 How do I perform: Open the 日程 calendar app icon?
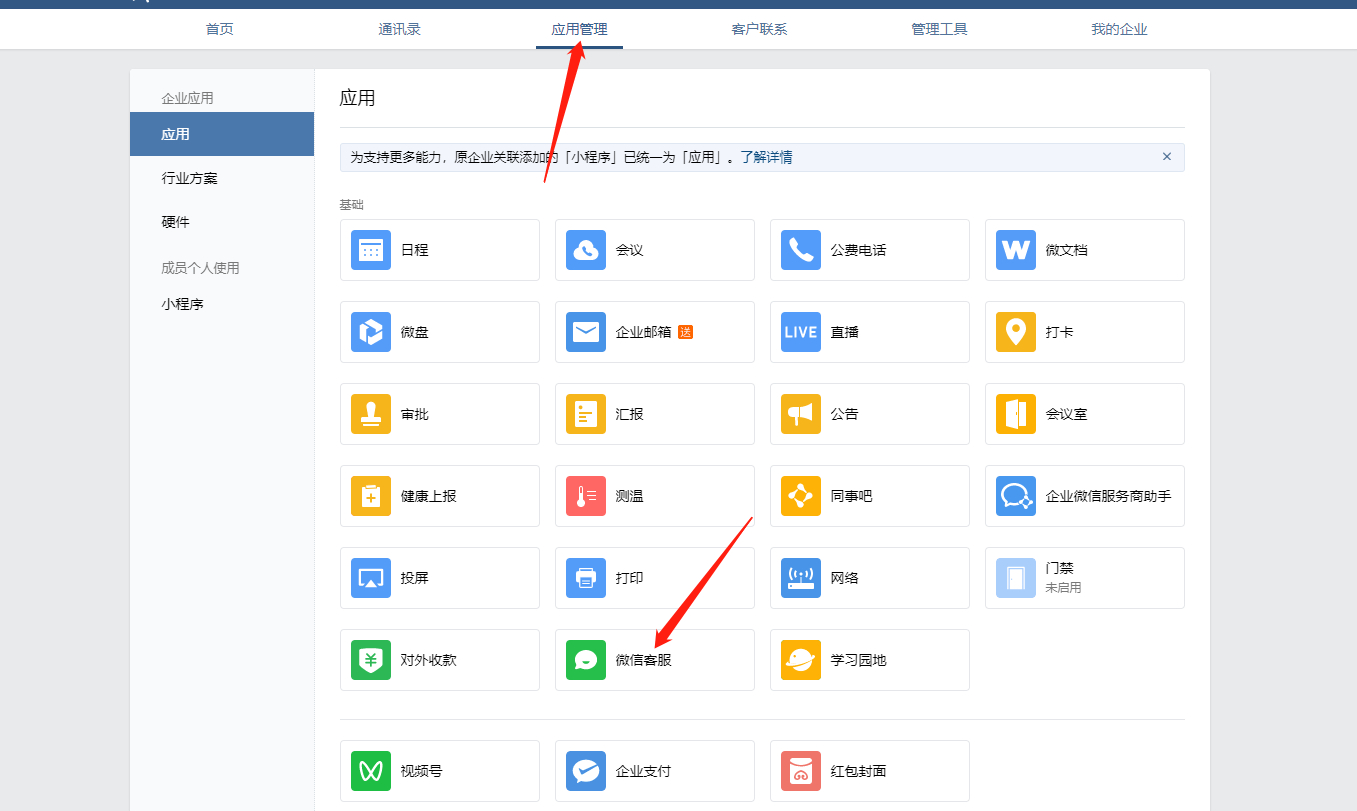tap(371, 250)
